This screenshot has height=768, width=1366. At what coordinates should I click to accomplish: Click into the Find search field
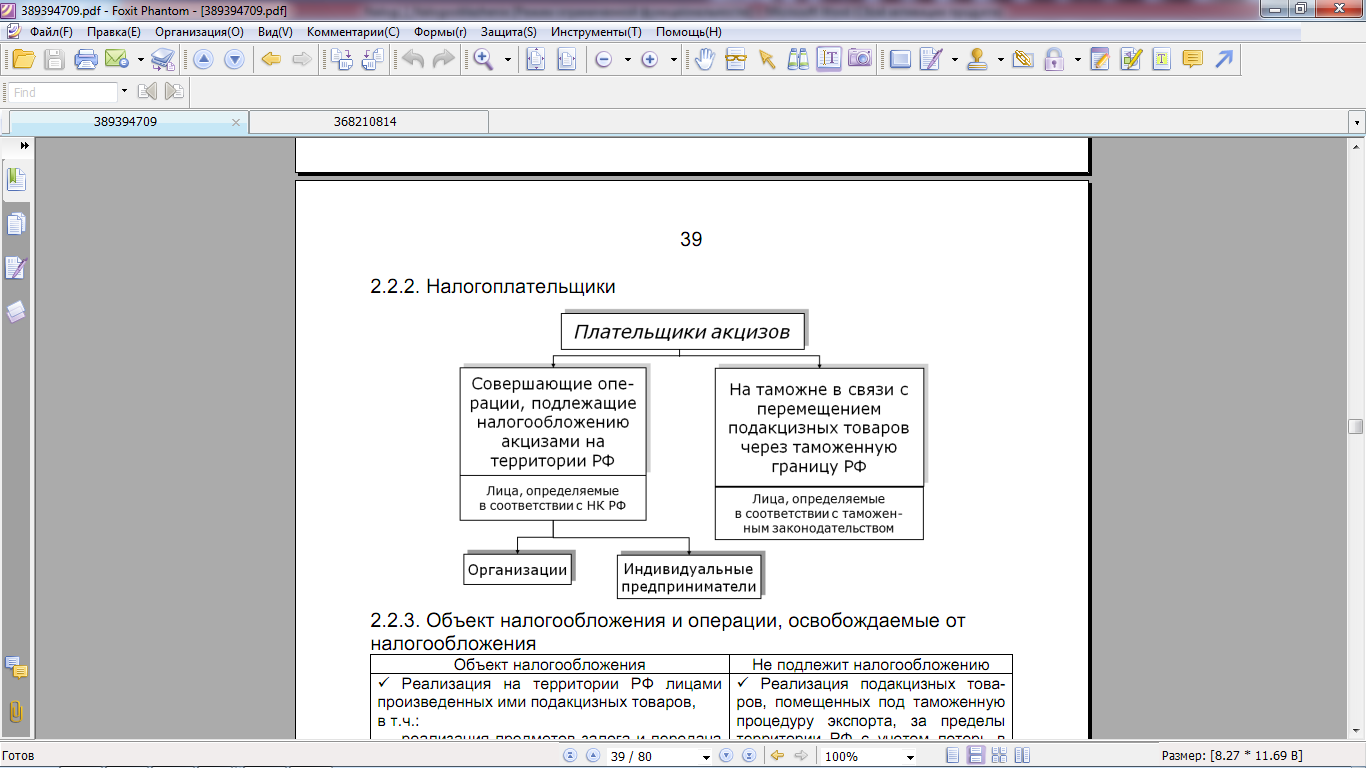[x=62, y=92]
